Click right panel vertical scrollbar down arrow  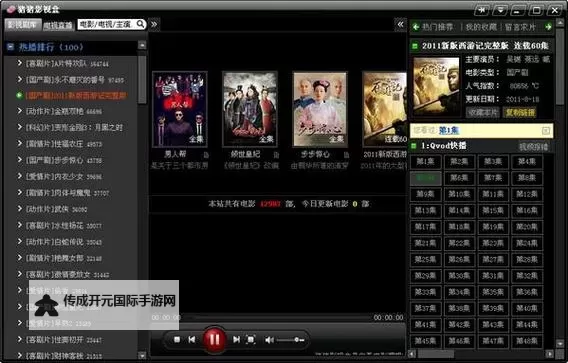[x=560, y=343]
